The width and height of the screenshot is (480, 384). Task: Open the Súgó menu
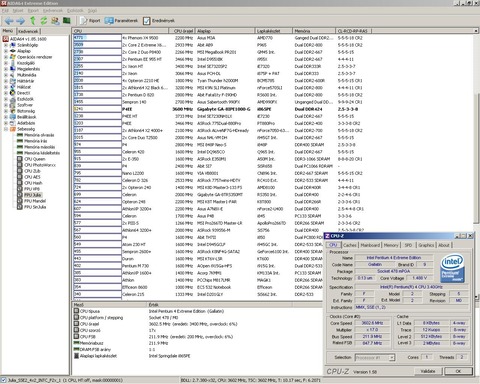92,11
